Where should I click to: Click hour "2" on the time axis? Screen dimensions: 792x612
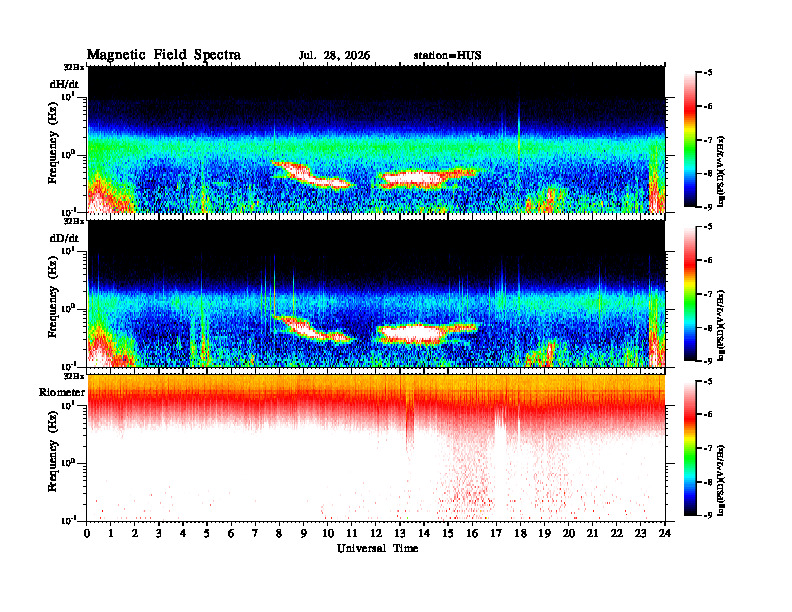(x=135, y=534)
